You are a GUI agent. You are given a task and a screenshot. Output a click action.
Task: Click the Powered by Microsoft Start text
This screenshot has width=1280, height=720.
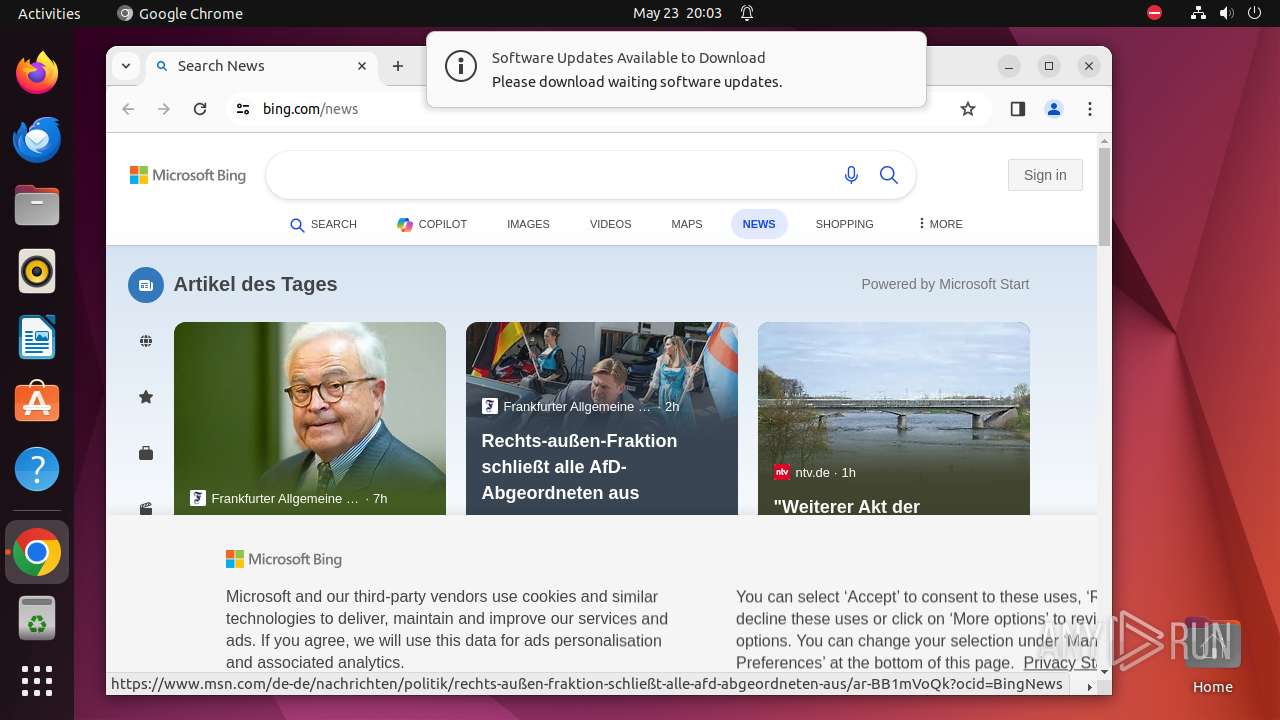[x=945, y=284]
